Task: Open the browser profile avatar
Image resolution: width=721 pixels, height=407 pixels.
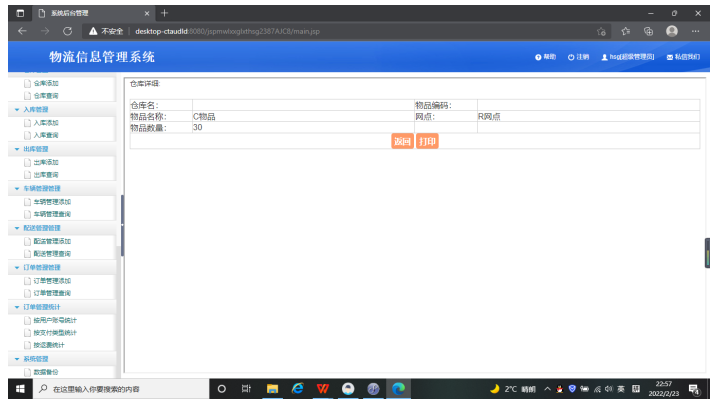Action: click(672, 31)
